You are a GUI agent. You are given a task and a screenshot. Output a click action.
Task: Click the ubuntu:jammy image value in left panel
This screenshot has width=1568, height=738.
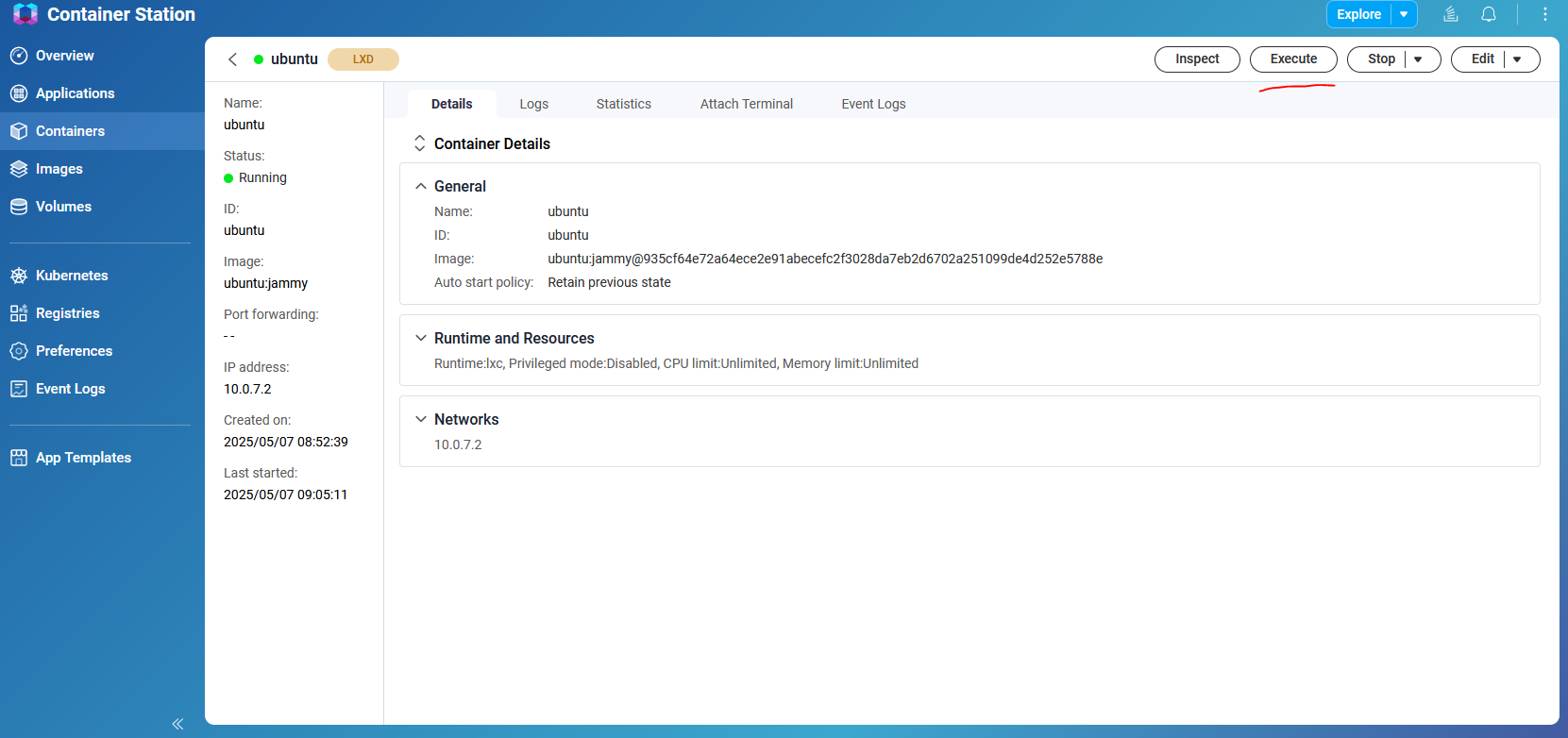[266, 283]
